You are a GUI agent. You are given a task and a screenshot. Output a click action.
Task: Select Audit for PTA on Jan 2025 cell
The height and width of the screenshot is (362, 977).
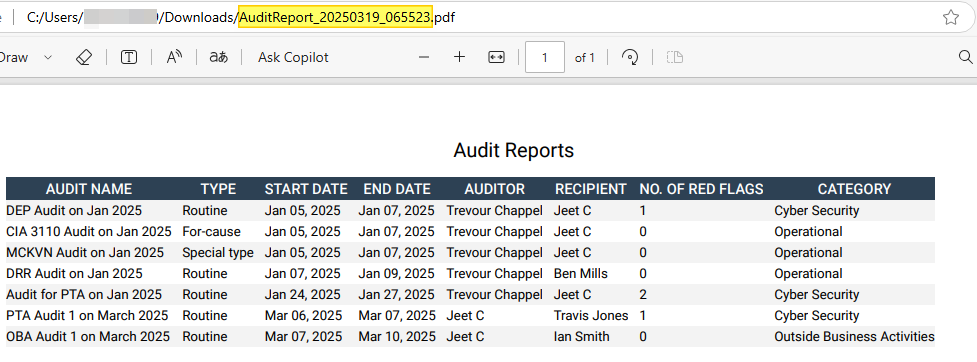click(x=84, y=295)
